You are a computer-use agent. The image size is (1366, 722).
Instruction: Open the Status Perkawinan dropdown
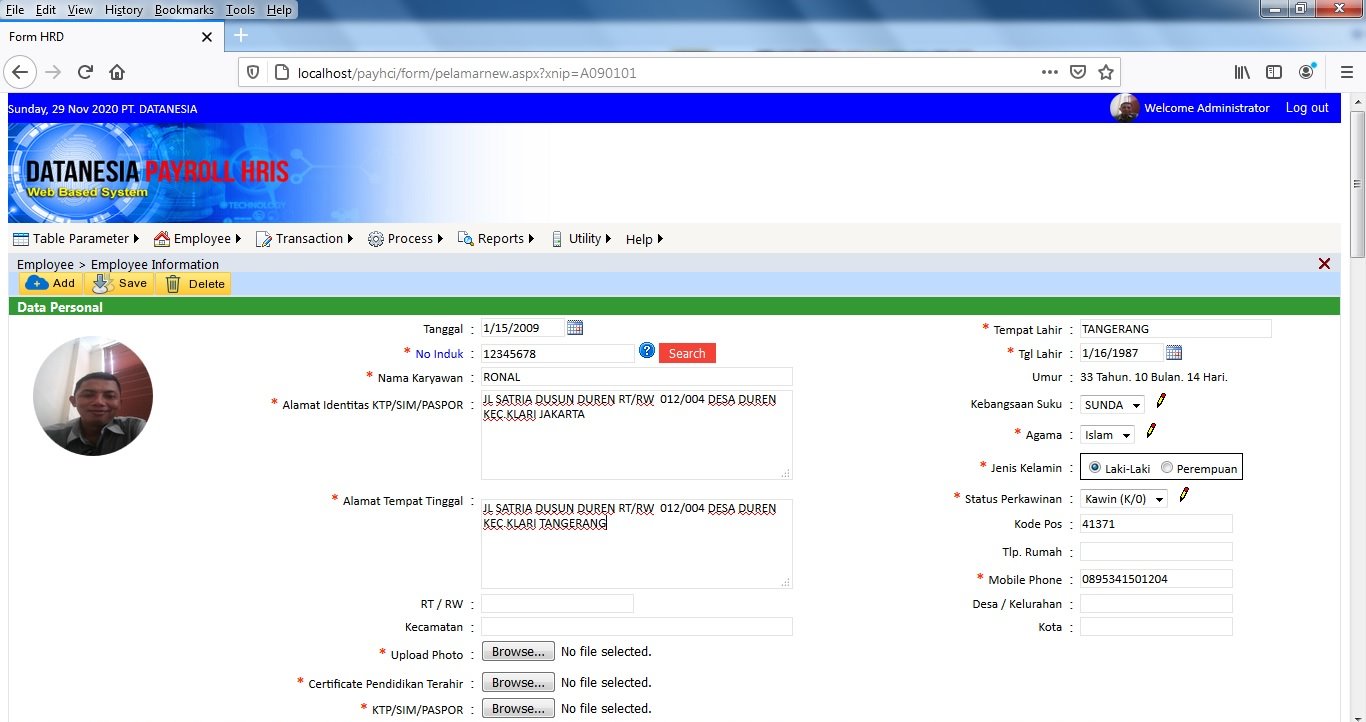tap(1124, 498)
